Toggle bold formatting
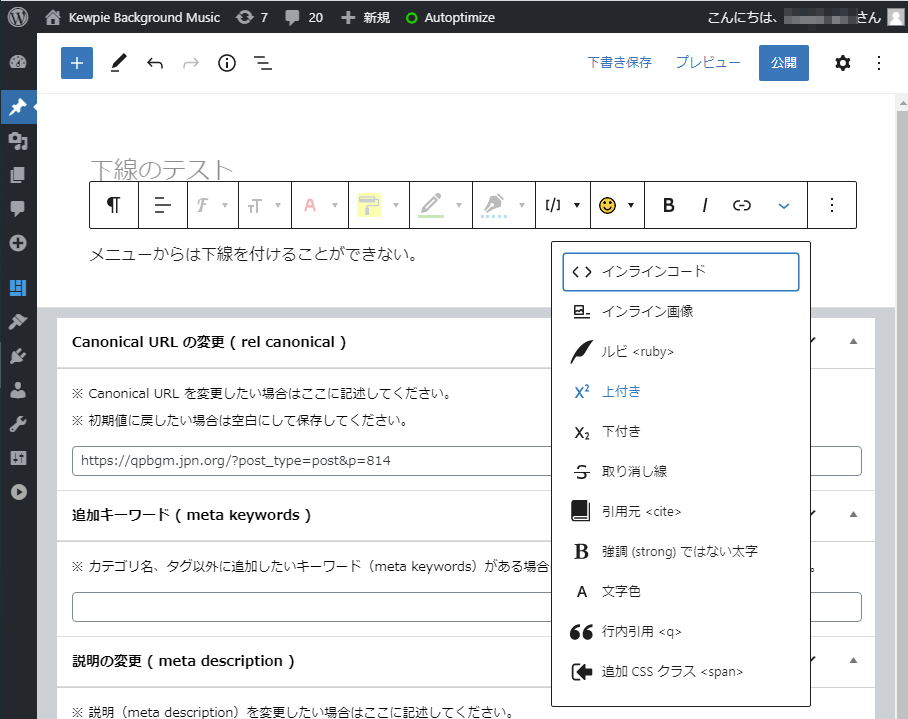 coord(668,205)
